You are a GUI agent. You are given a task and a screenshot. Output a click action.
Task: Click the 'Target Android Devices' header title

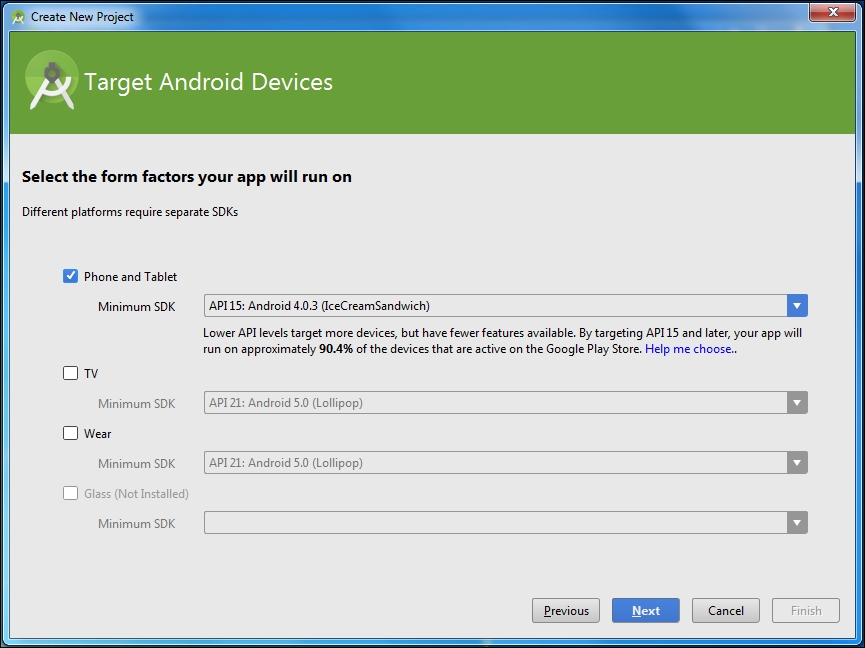[208, 82]
